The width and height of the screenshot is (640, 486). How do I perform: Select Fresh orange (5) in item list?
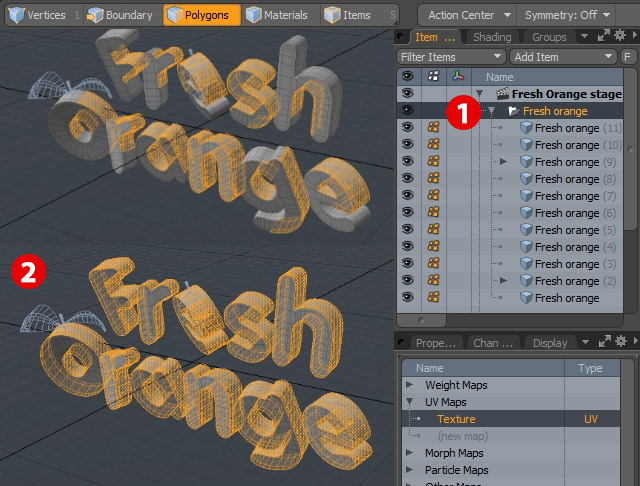click(x=576, y=230)
